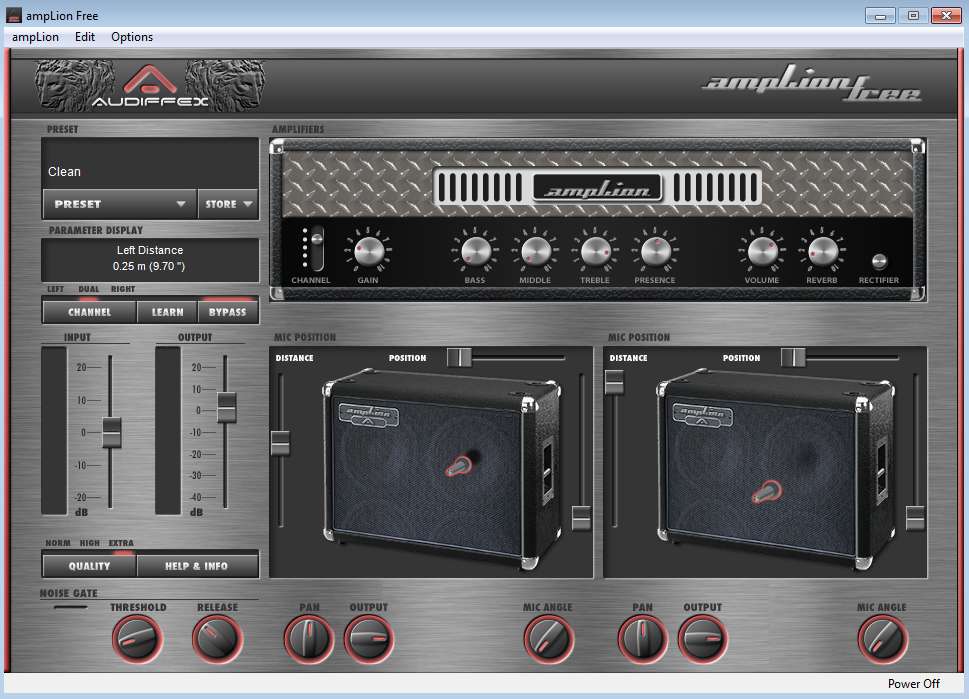Toggle the amplifier Channel selector switch
Screen dimensions: 969x699
coord(316,248)
